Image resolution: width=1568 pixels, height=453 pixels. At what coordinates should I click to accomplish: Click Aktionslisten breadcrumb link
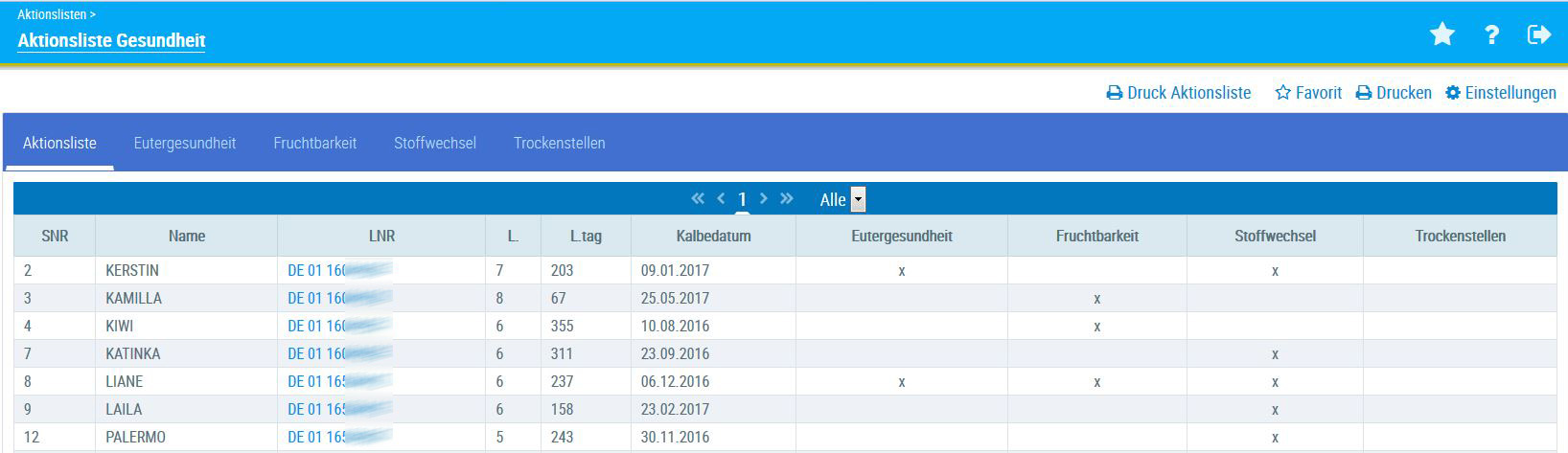pyautogui.click(x=52, y=14)
